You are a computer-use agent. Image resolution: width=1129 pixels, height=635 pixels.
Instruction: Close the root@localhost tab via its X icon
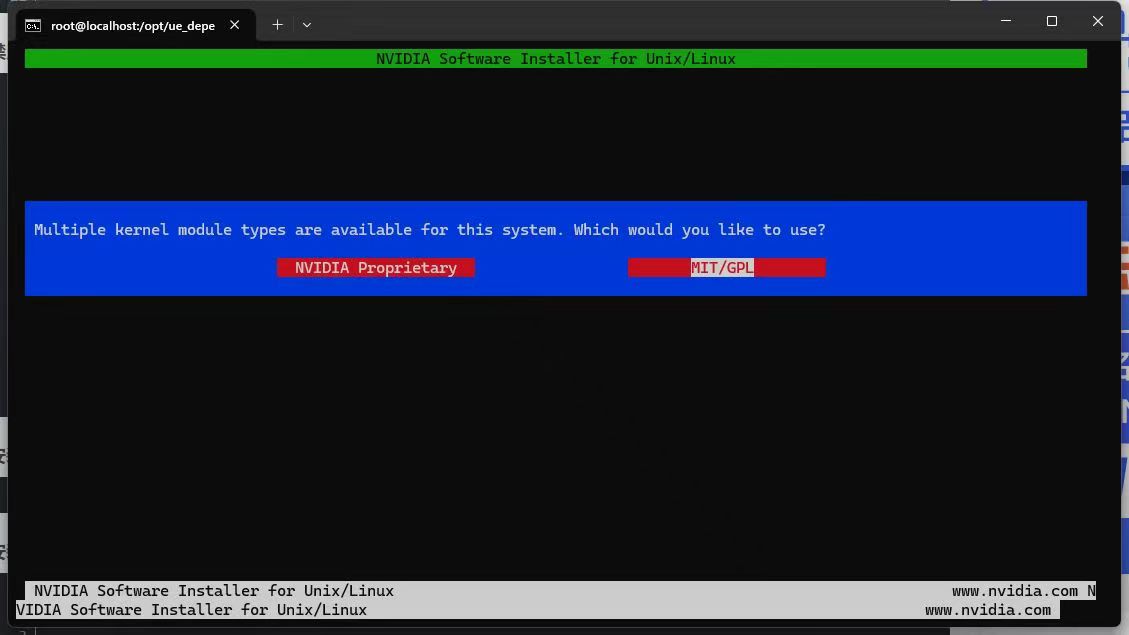coord(234,25)
